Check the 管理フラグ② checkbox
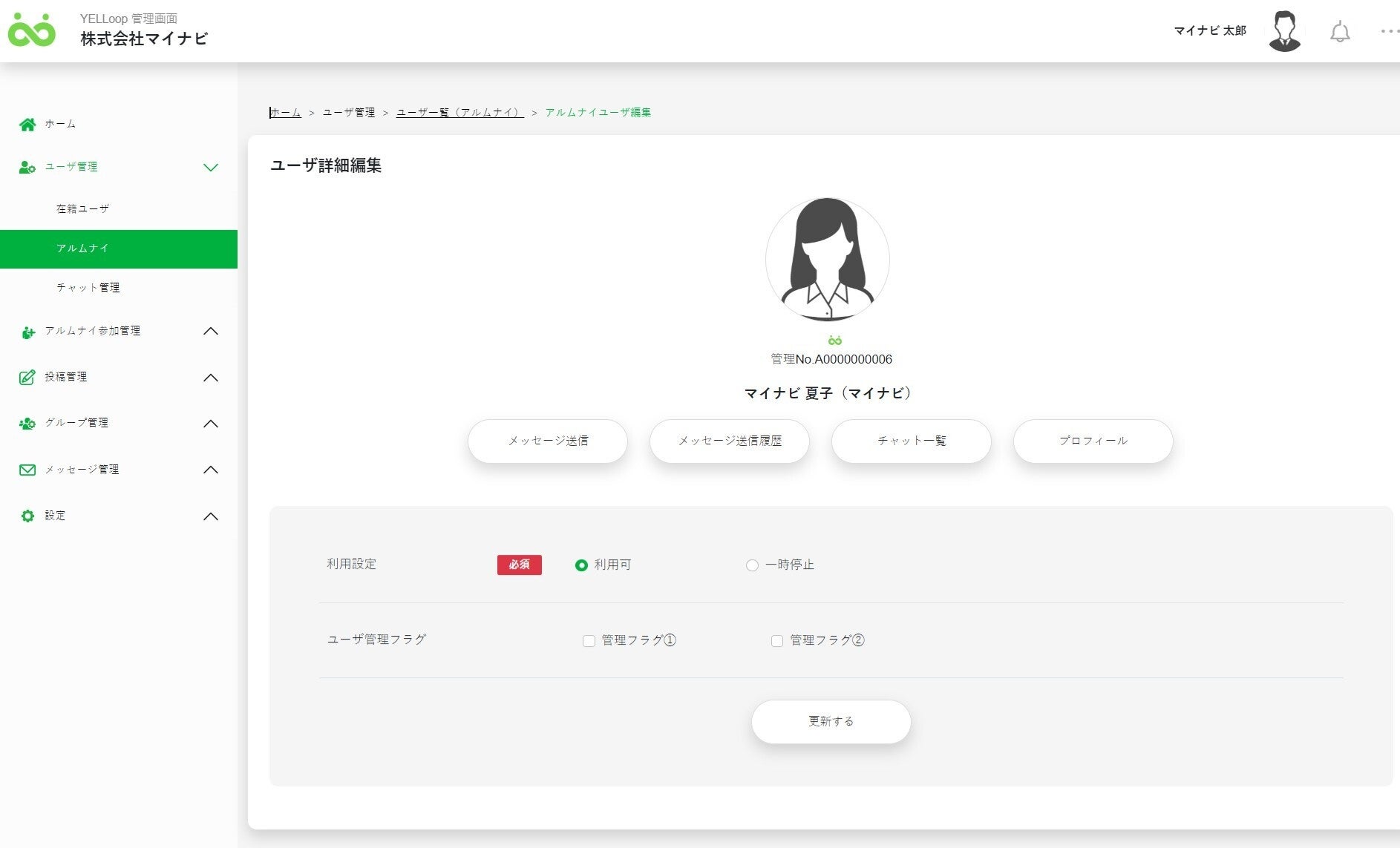Image resolution: width=1400 pixels, height=848 pixels. click(777, 640)
